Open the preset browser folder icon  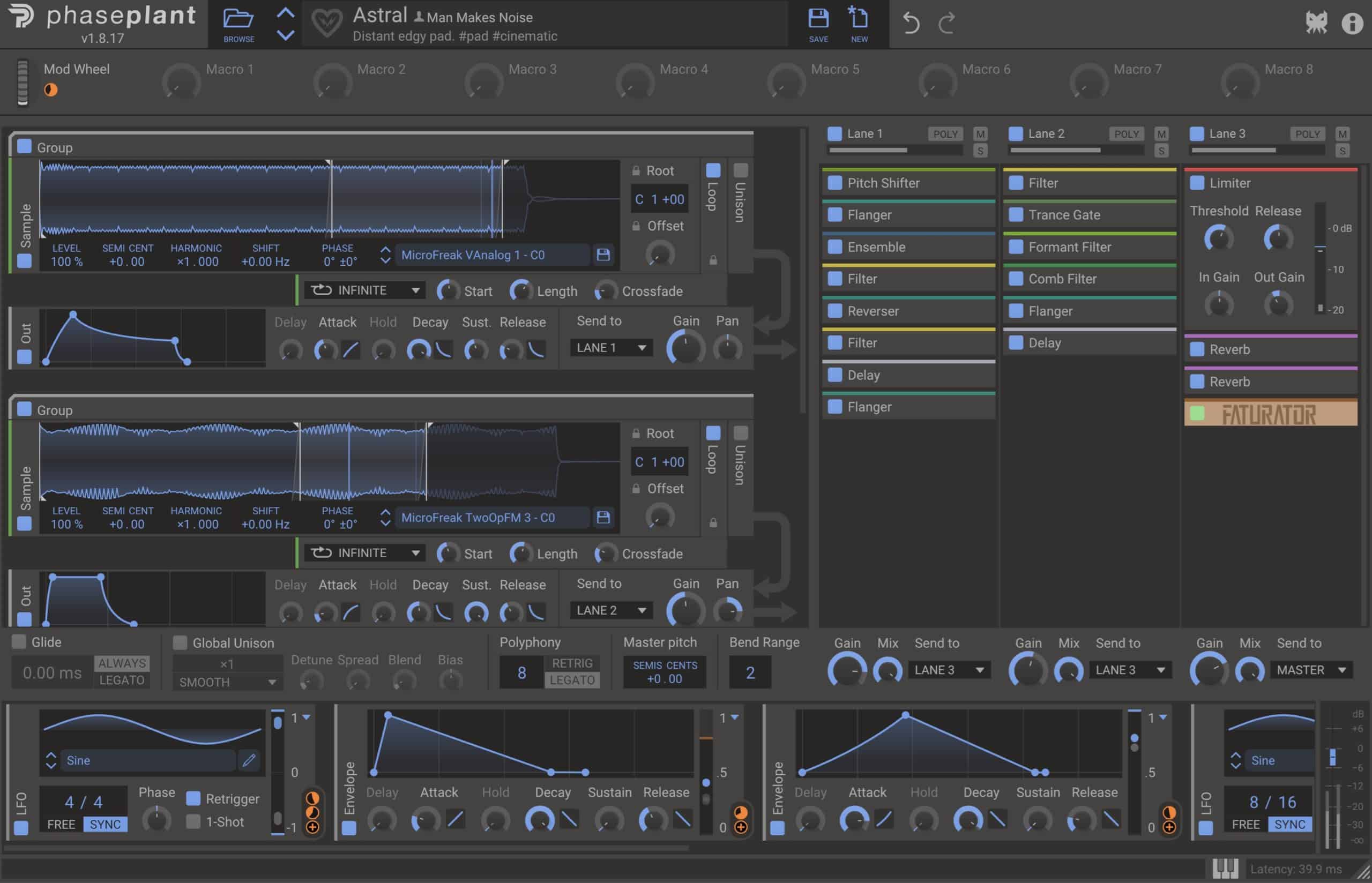point(238,18)
